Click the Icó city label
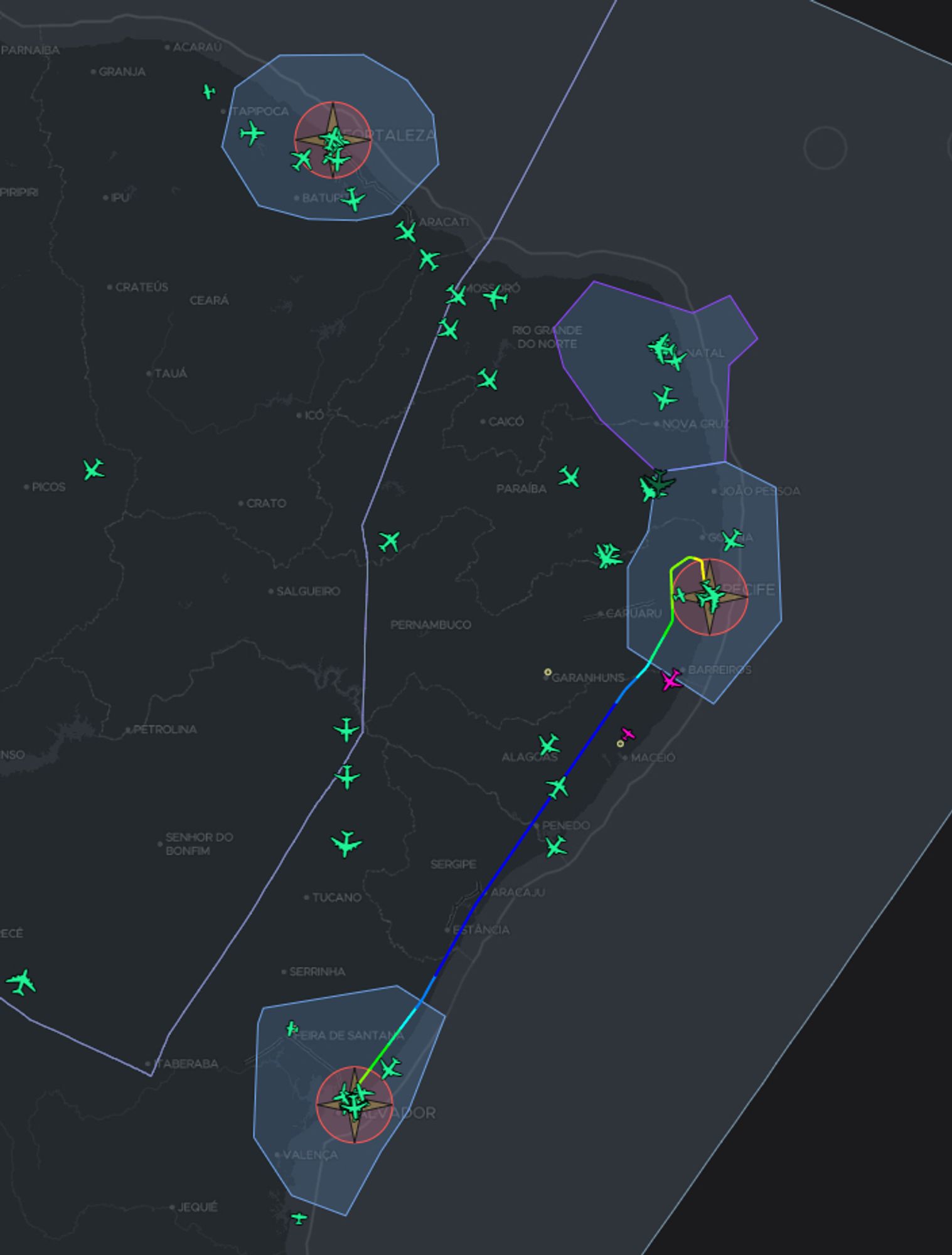Image resolution: width=952 pixels, height=1255 pixels. coord(313,415)
